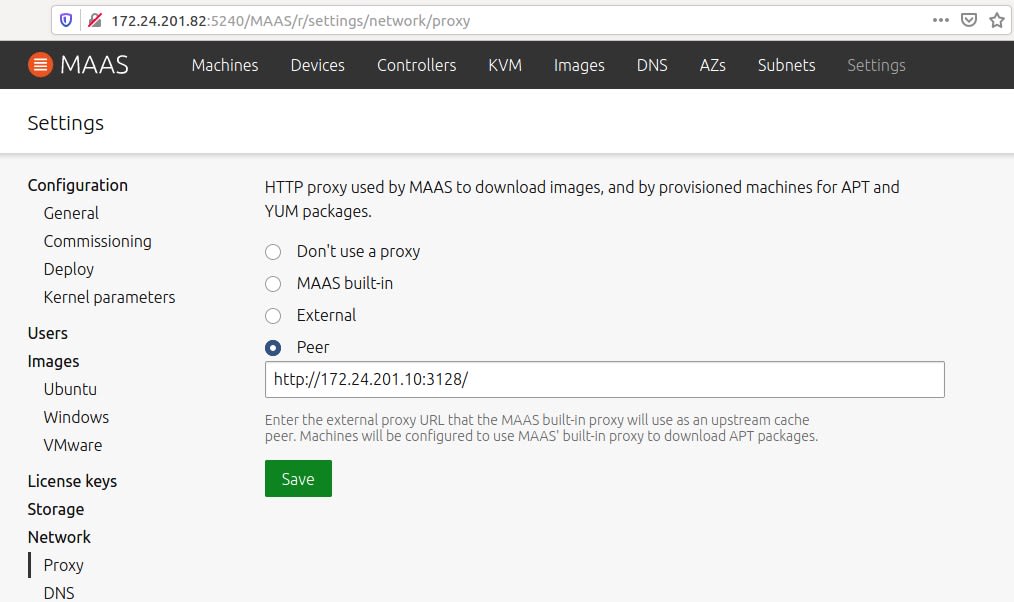Viewport: 1014px width, 602px height.
Task: Select the "Don't use a proxy" radio button
Action: click(x=273, y=252)
